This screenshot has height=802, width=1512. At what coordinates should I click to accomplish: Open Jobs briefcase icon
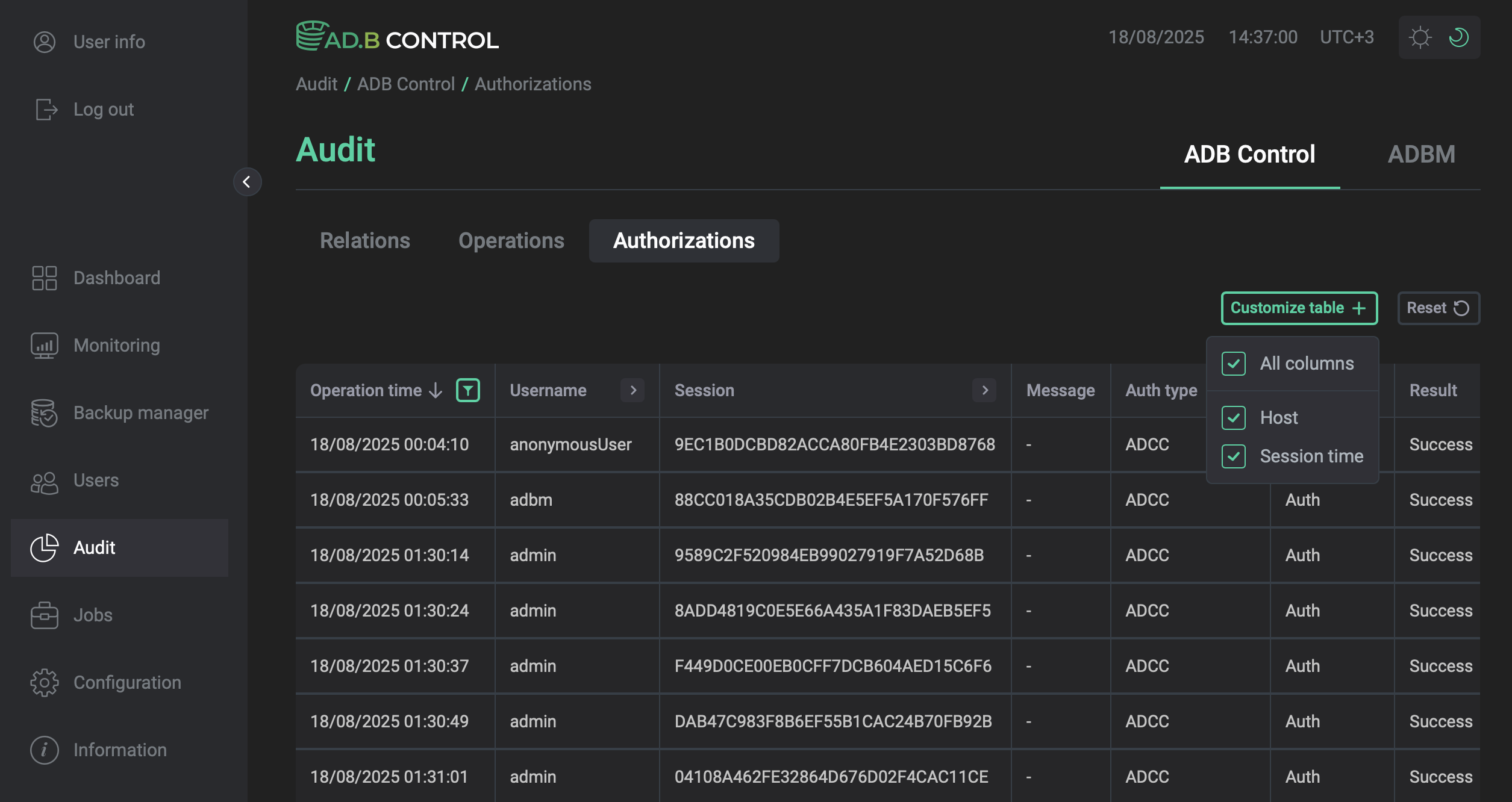coord(44,615)
